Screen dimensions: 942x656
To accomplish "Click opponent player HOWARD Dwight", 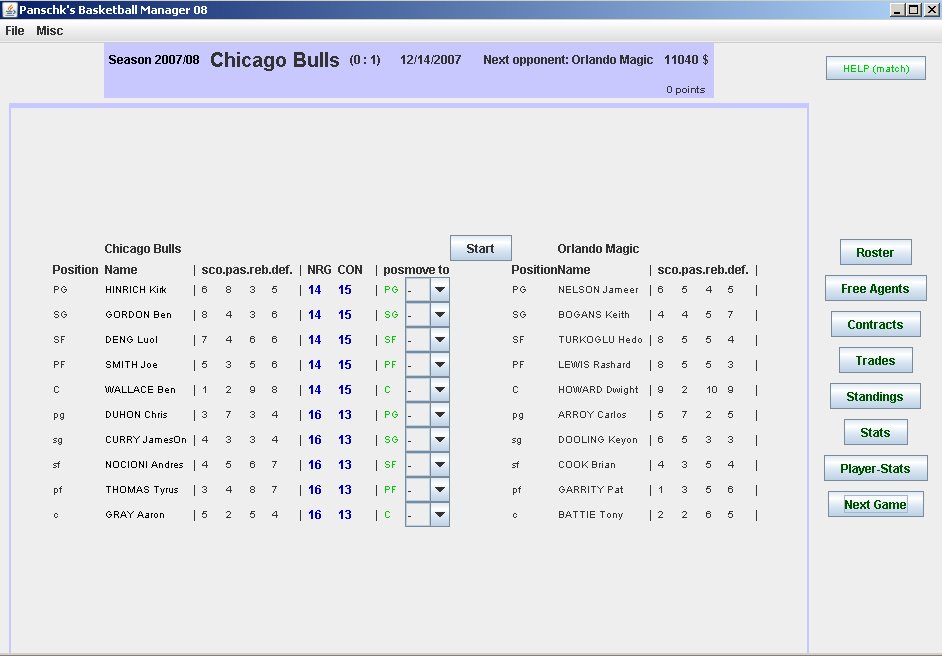I will click(x=598, y=390).
